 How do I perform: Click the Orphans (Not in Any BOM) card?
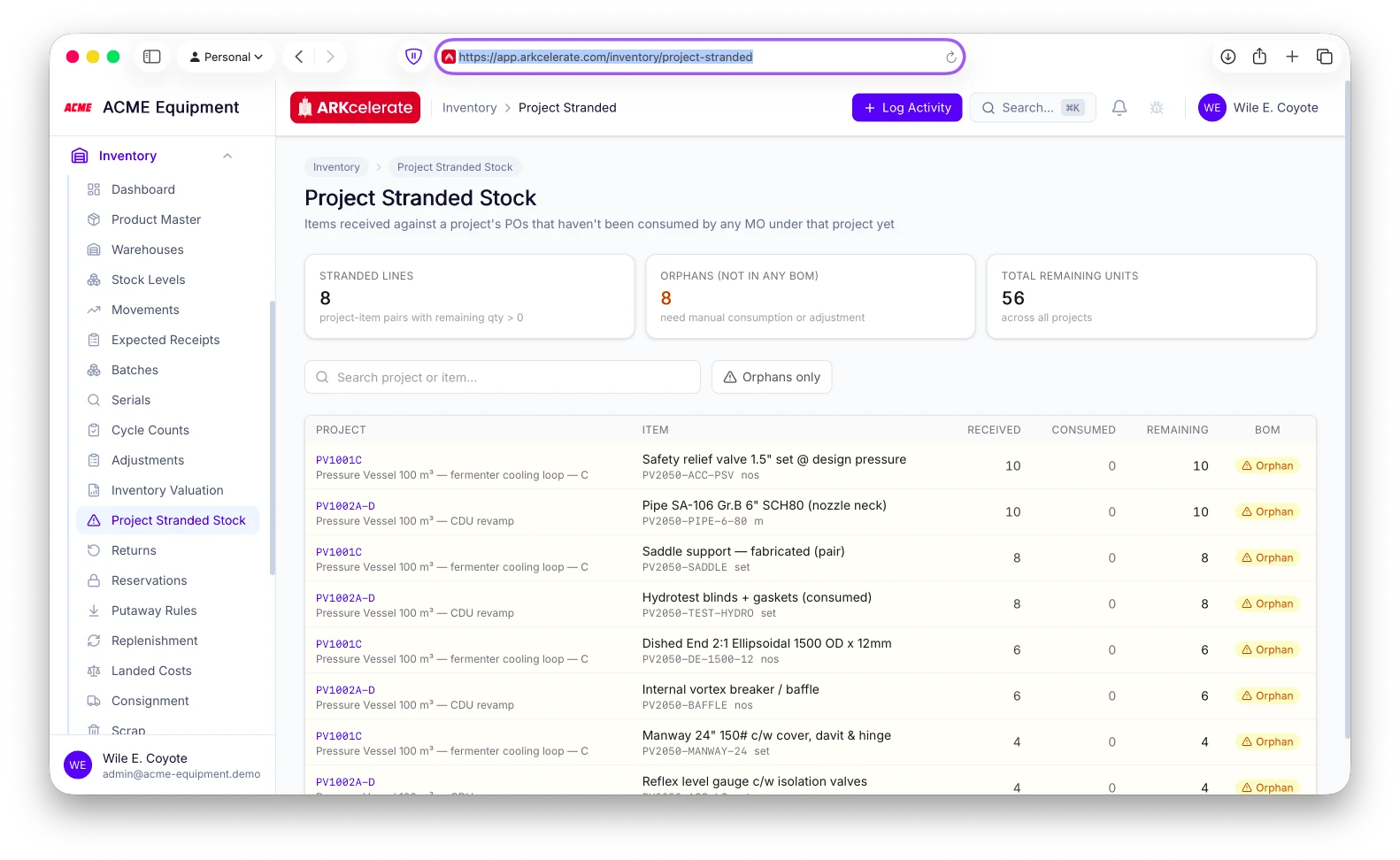pos(810,296)
